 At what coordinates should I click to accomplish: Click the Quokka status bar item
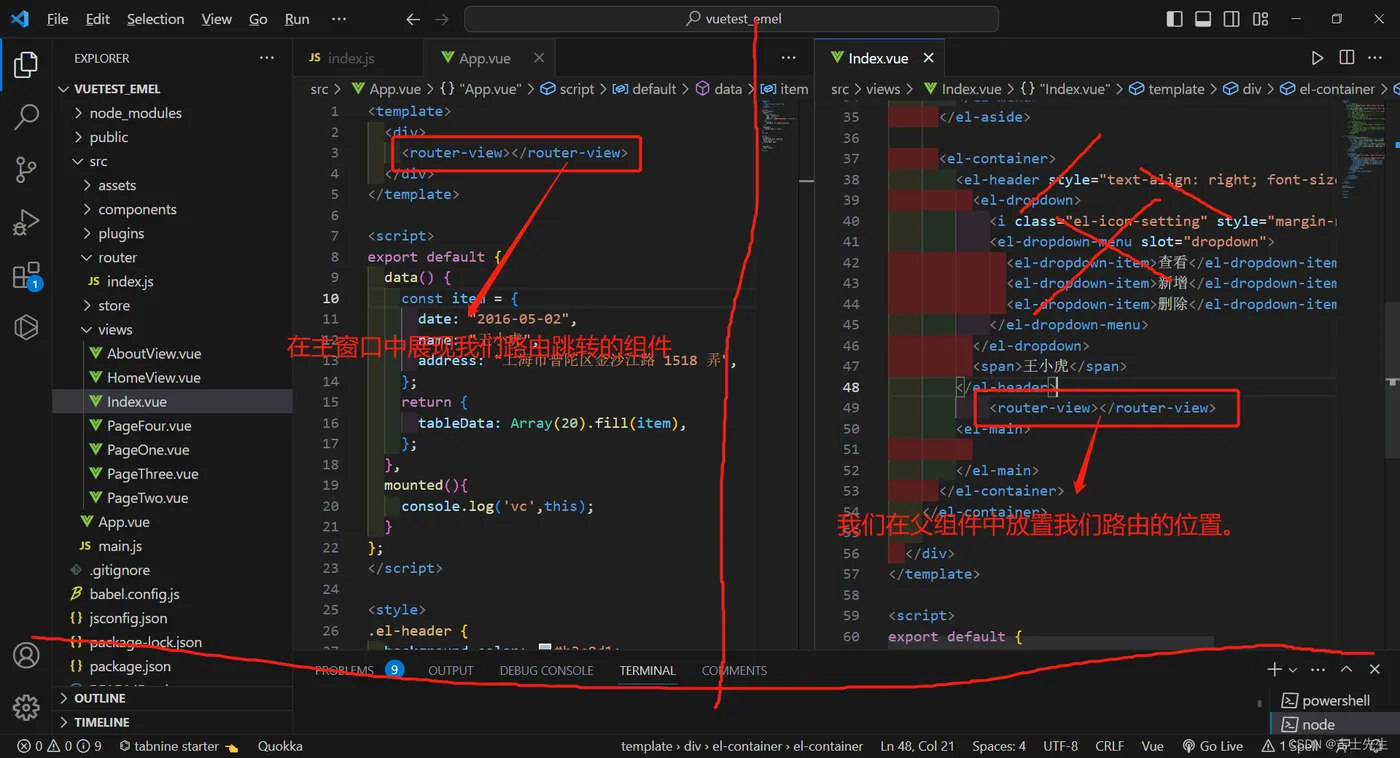280,746
